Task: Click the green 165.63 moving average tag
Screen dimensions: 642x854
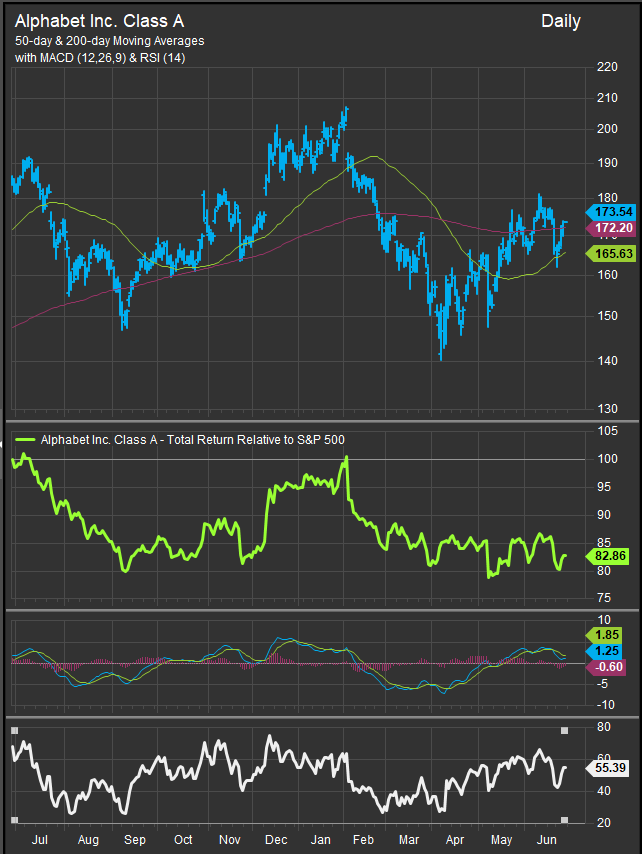Action: (x=606, y=255)
